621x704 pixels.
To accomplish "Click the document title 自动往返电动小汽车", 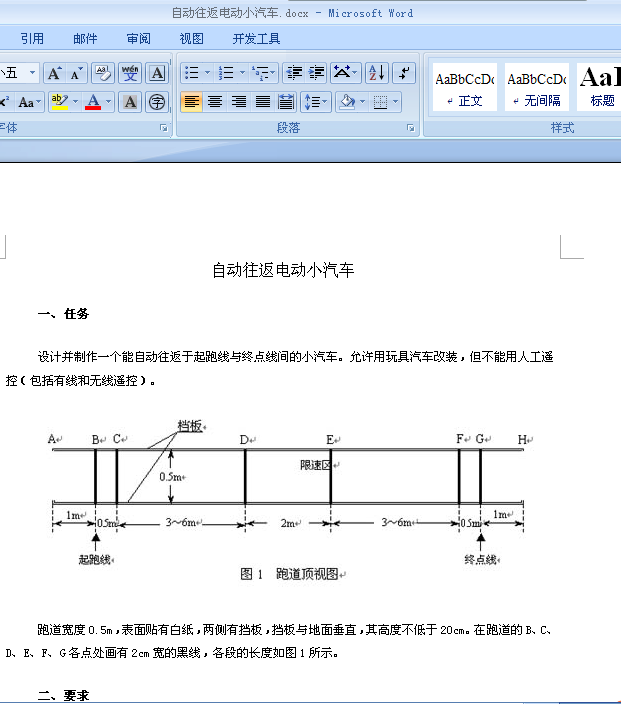I will [283, 270].
